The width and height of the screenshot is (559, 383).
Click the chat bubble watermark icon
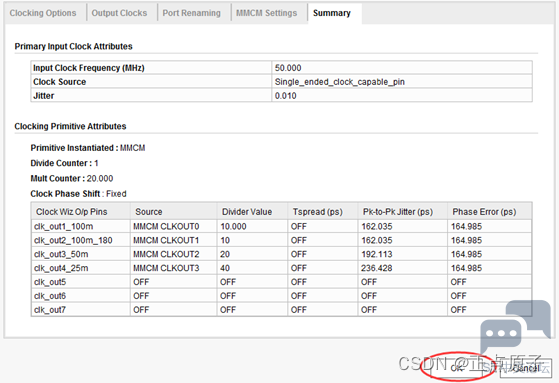515,326
